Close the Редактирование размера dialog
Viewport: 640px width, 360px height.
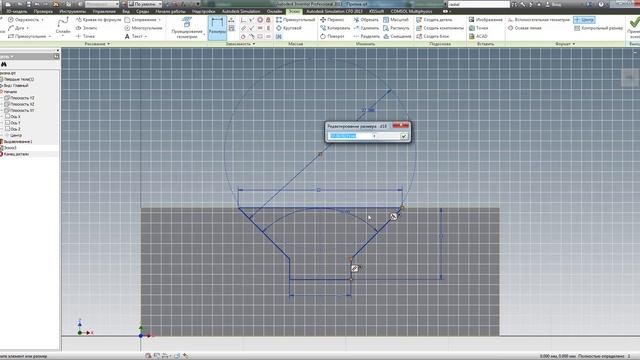[x=401, y=126]
